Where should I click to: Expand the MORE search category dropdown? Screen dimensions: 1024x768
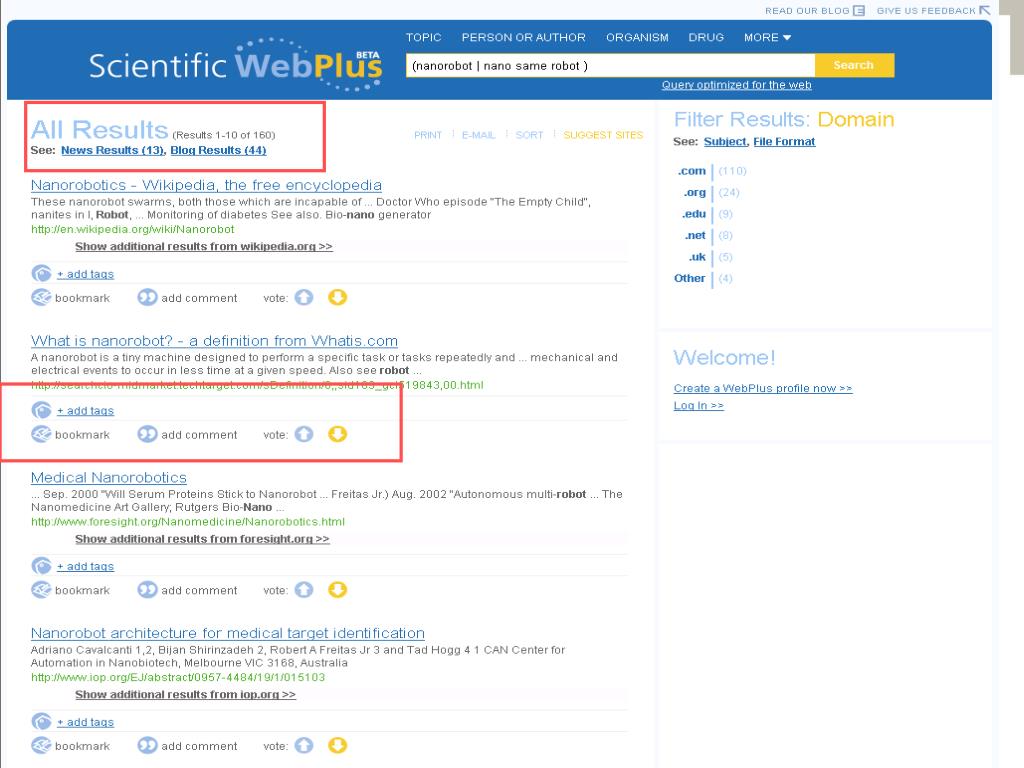767,37
